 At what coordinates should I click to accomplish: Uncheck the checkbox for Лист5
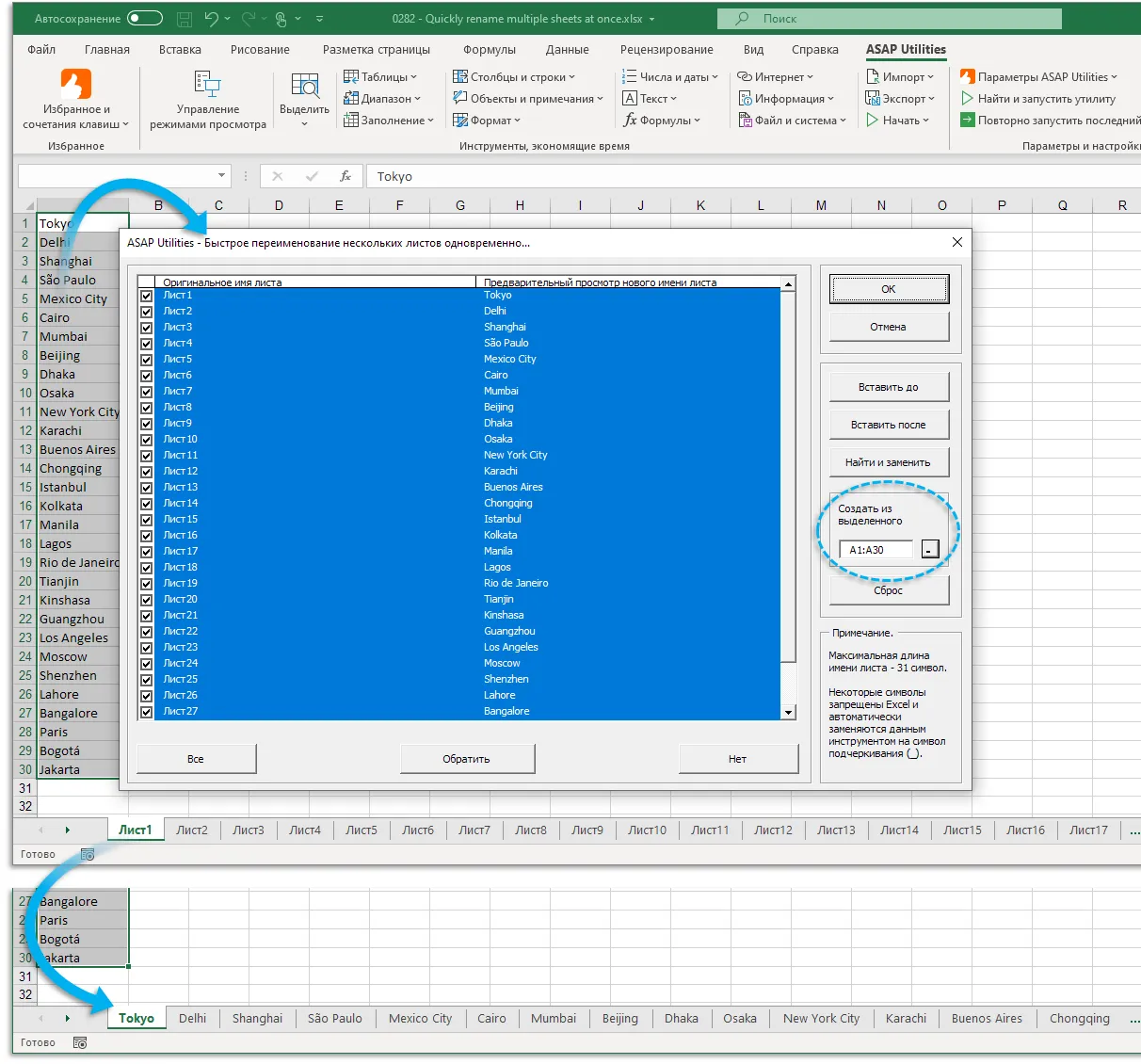[146, 360]
